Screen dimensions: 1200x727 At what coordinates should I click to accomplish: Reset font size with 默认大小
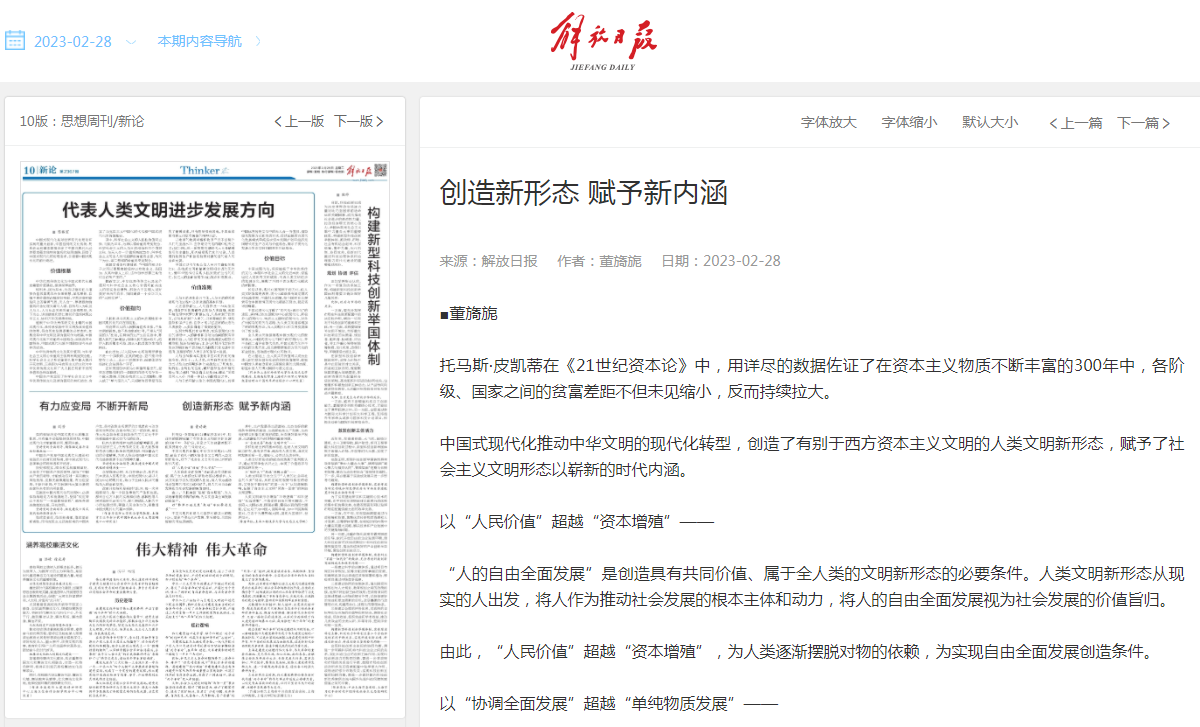pos(989,122)
